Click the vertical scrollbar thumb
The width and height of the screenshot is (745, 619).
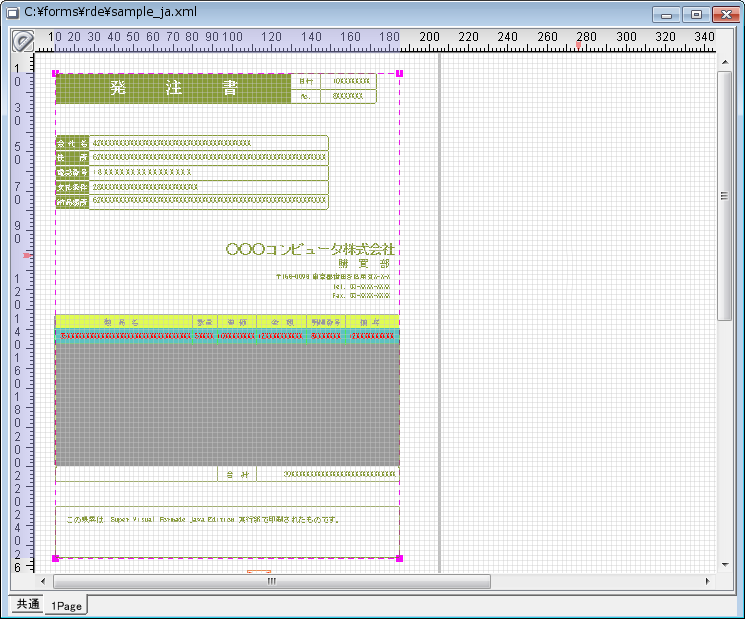(x=725, y=196)
